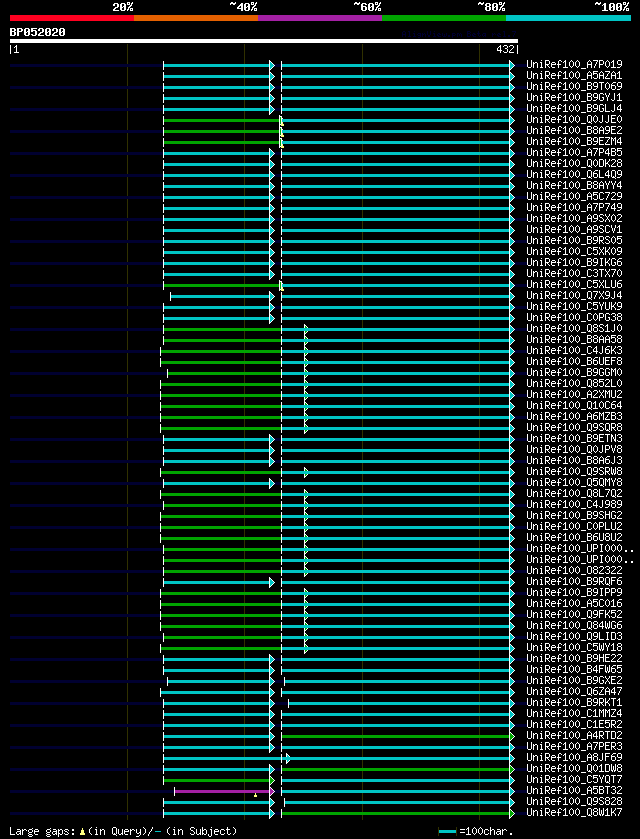Click the green right segment of UniRef100_A4RTD2
The image size is (640, 839).
[x=396, y=736]
